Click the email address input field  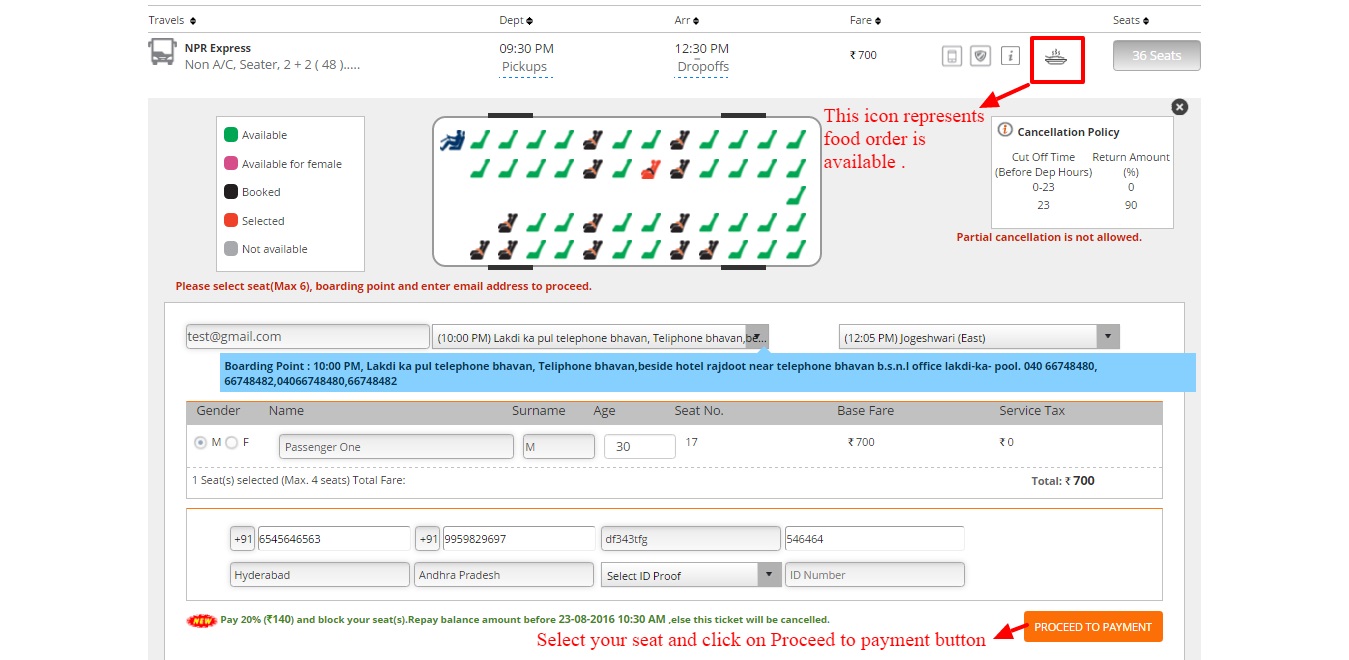click(x=307, y=337)
